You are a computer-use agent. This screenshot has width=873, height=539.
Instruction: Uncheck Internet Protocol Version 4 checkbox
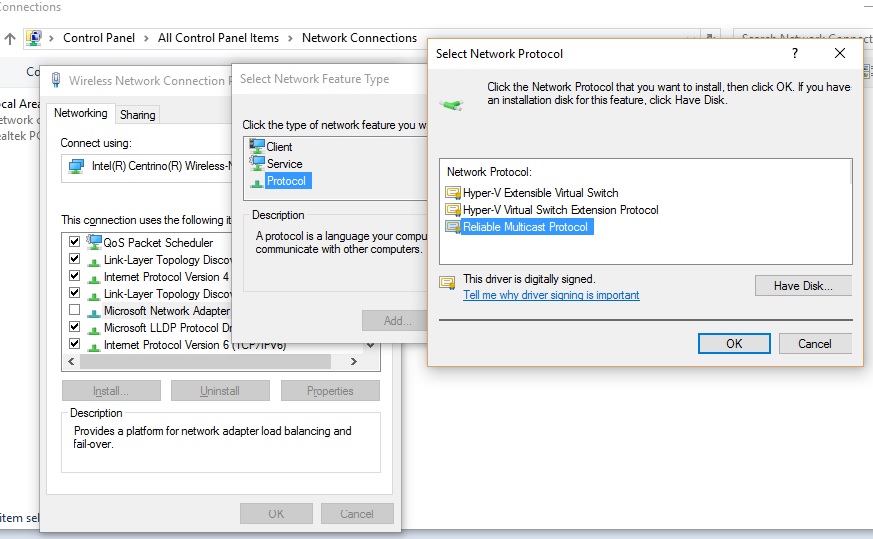tap(75, 276)
